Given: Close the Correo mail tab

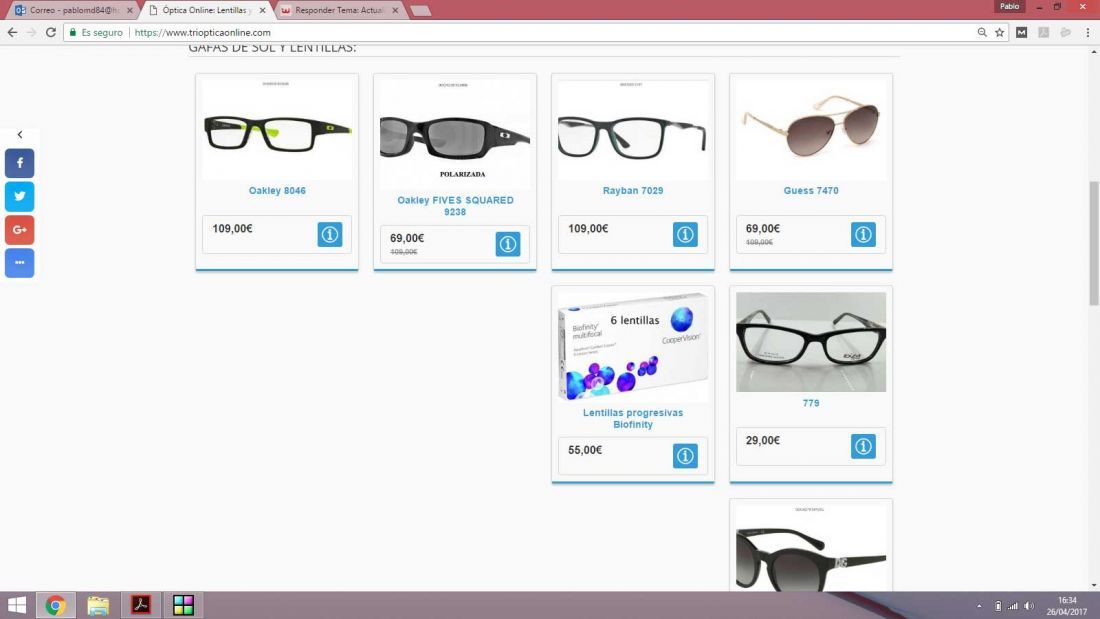Looking at the screenshot, I should click(x=130, y=11).
